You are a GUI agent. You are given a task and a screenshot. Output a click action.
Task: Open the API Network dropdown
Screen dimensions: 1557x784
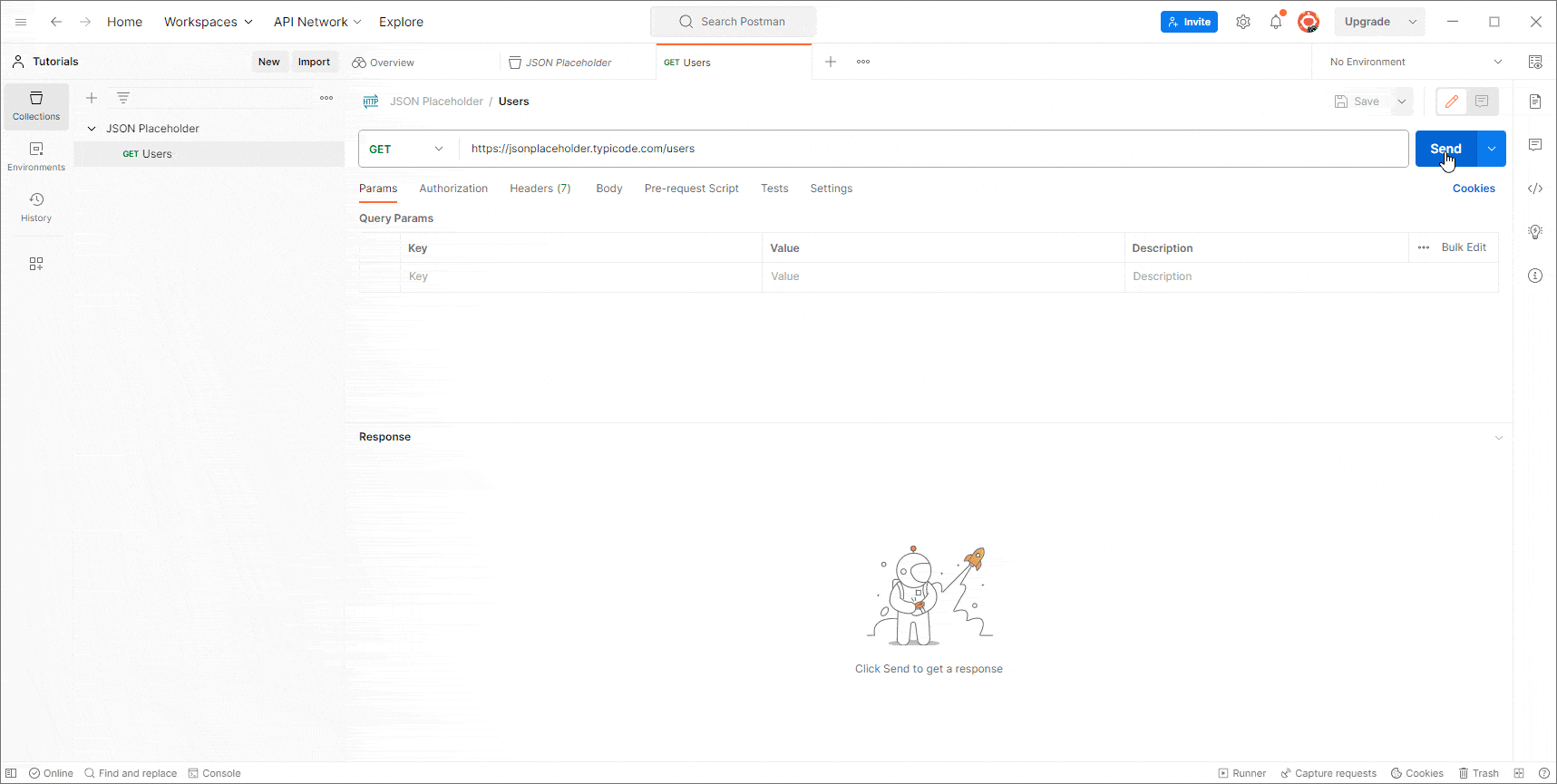317,22
